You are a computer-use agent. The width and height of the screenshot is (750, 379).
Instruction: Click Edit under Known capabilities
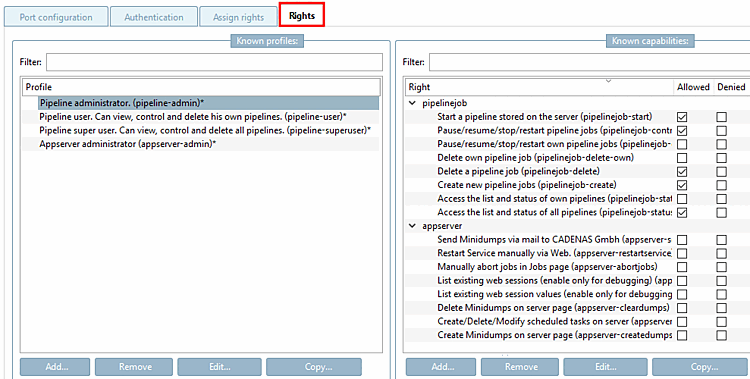coord(606,367)
